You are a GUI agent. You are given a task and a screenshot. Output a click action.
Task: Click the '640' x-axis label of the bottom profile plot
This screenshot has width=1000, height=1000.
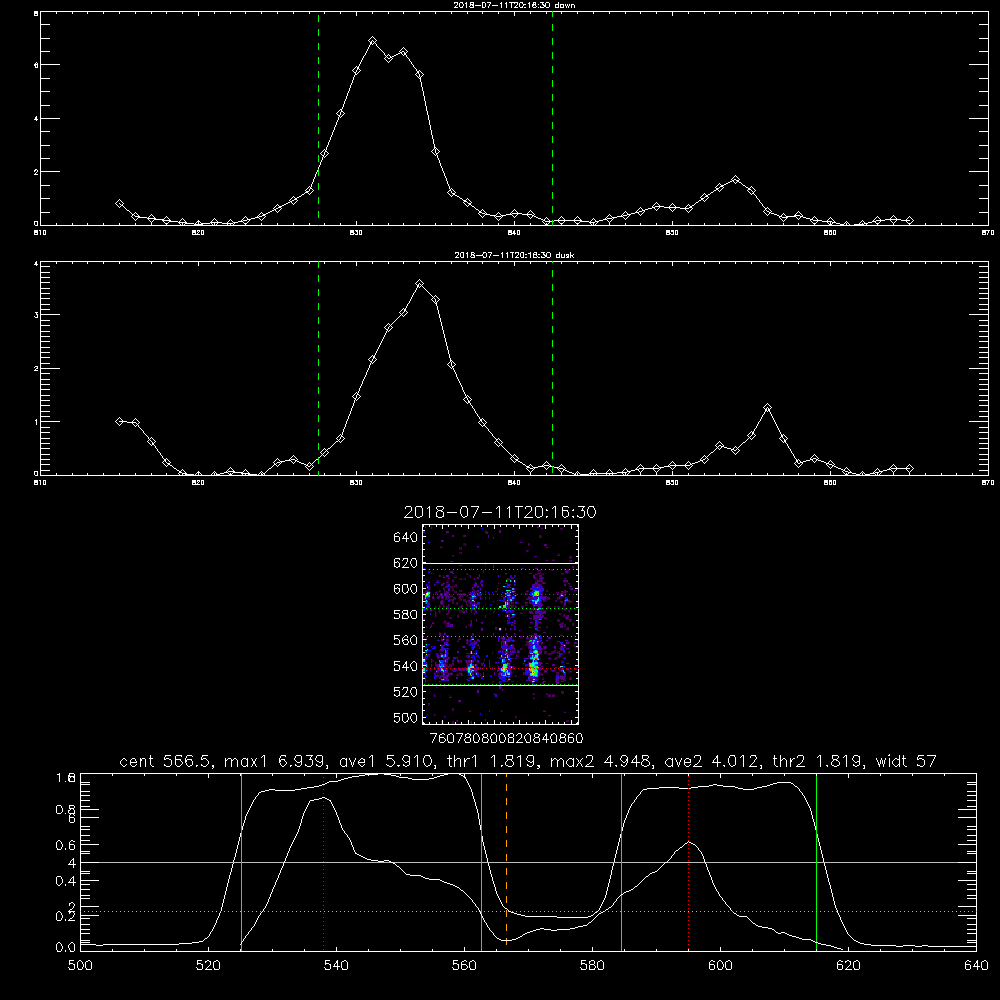(976, 966)
